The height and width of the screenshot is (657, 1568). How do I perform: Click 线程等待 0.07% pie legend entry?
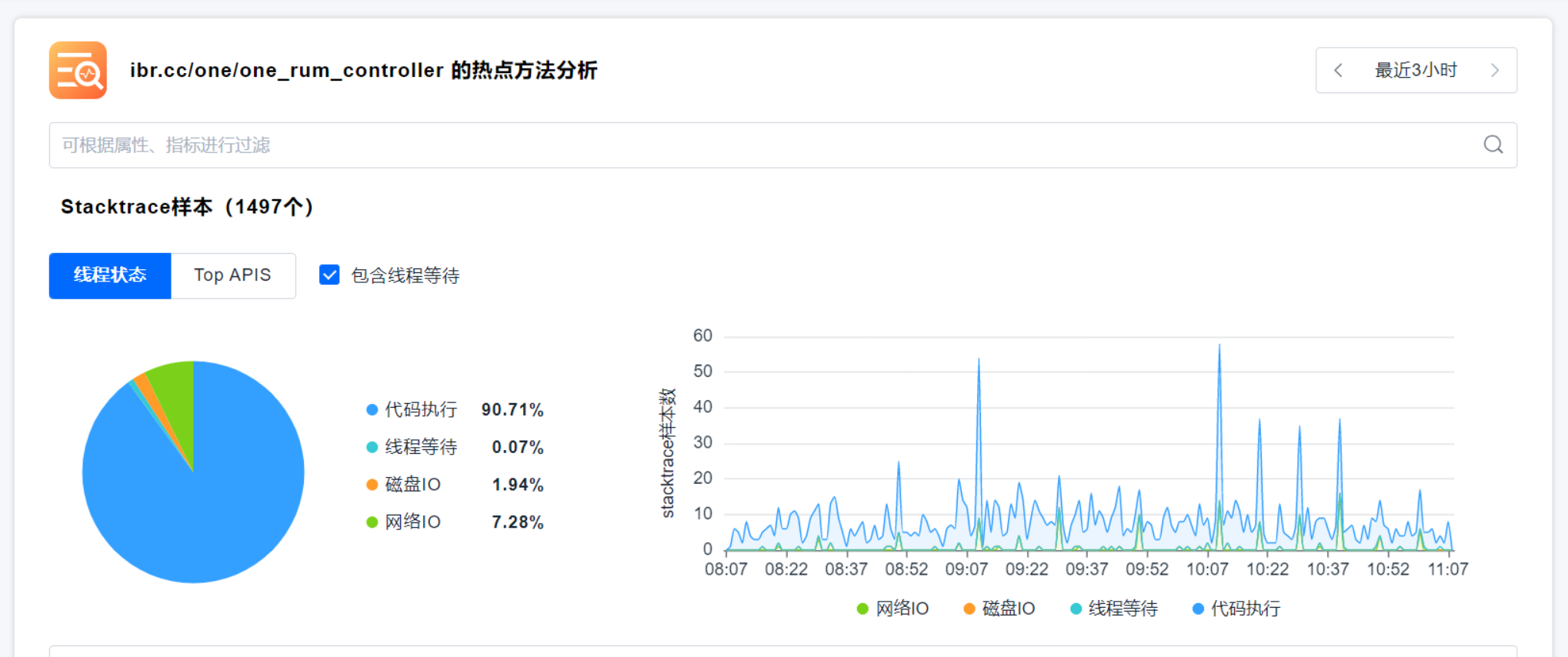455,447
